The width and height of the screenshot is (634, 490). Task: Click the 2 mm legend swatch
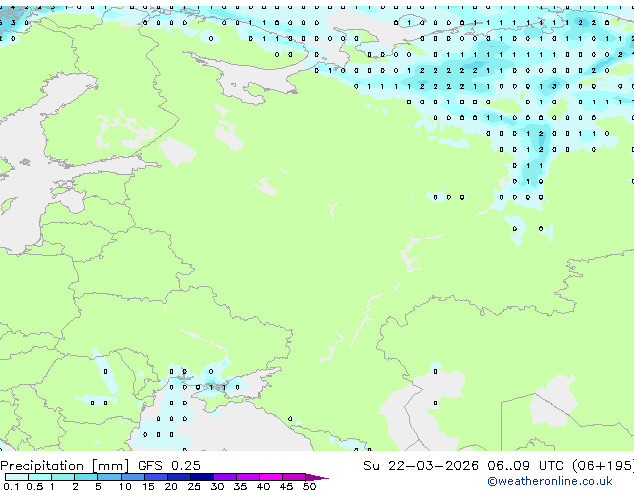pyautogui.click(x=86, y=477)
